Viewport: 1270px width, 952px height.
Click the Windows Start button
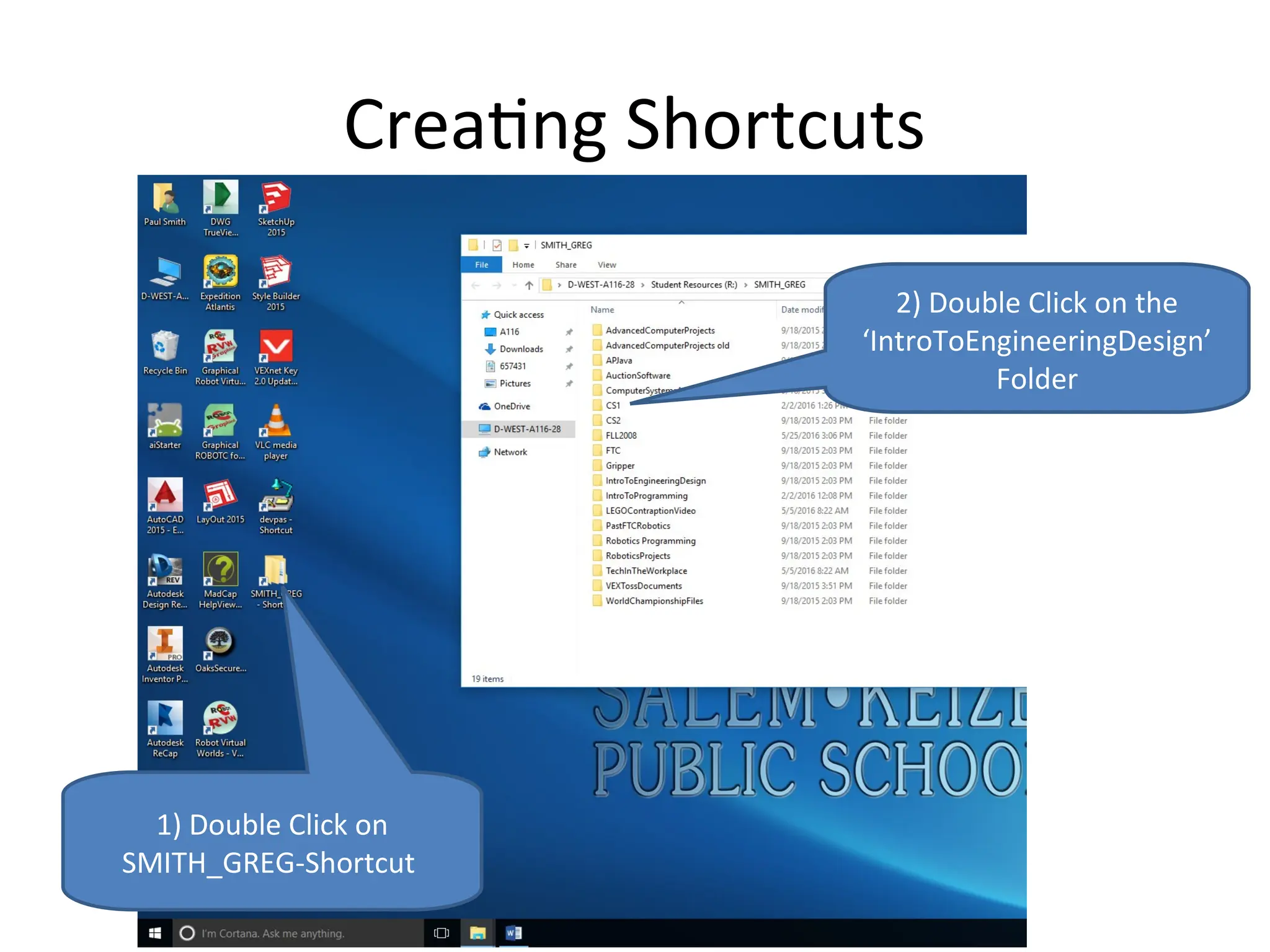155,933
